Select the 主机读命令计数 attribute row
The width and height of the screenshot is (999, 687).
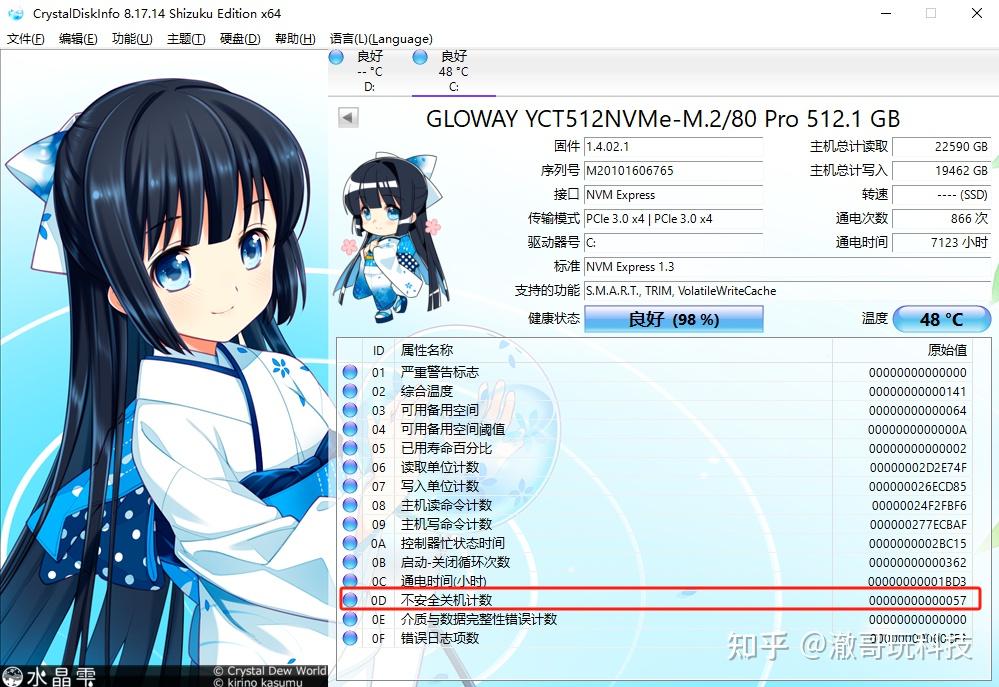click(x=655, y=505)
